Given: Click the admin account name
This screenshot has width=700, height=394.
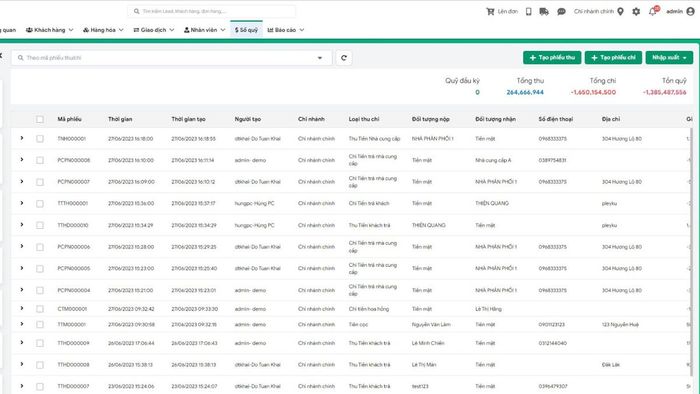Looking at the screenshot, I should point(674,12).
